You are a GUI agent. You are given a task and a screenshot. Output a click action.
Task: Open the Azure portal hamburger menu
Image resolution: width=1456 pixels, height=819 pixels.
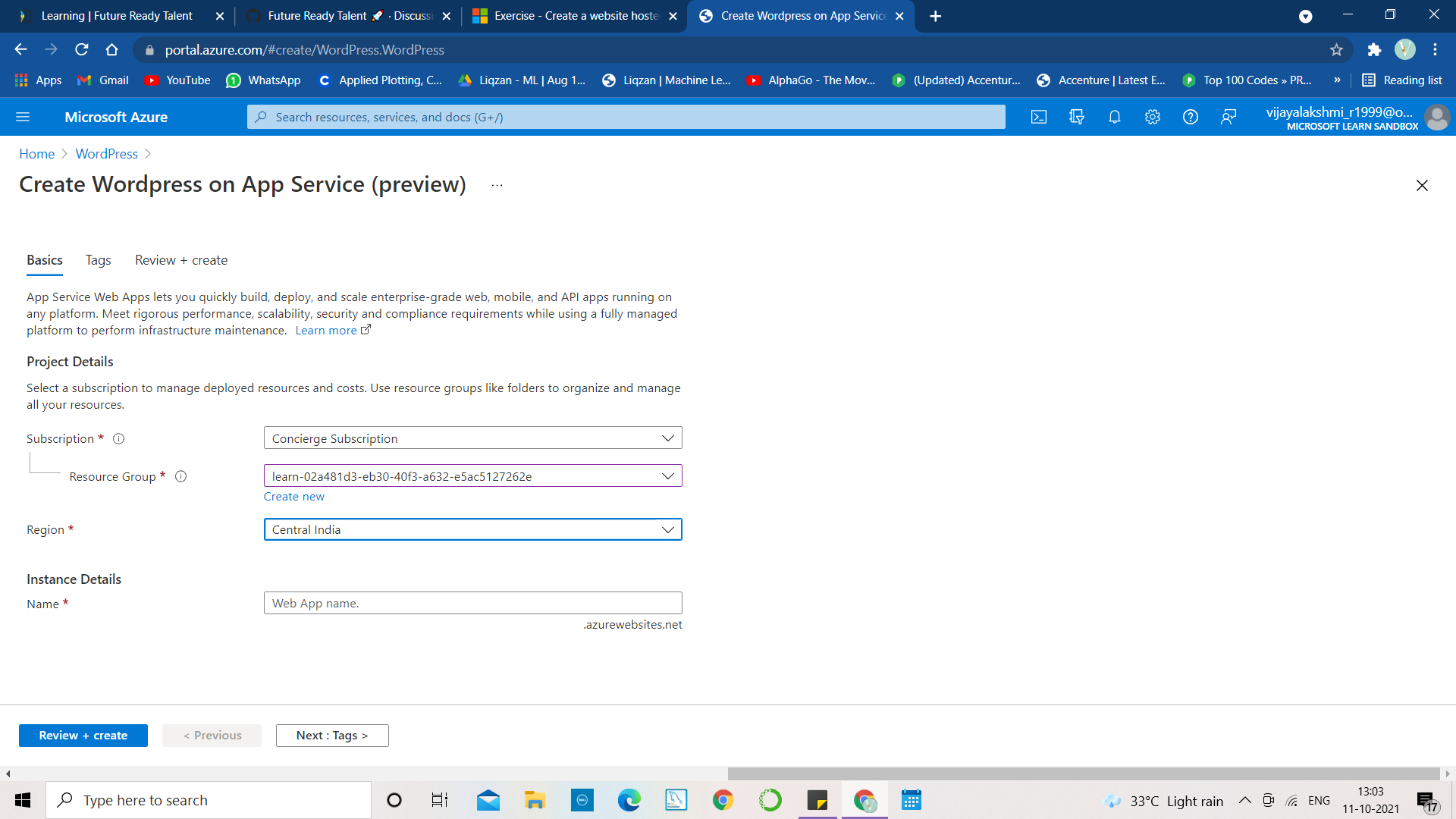point(23,117)
